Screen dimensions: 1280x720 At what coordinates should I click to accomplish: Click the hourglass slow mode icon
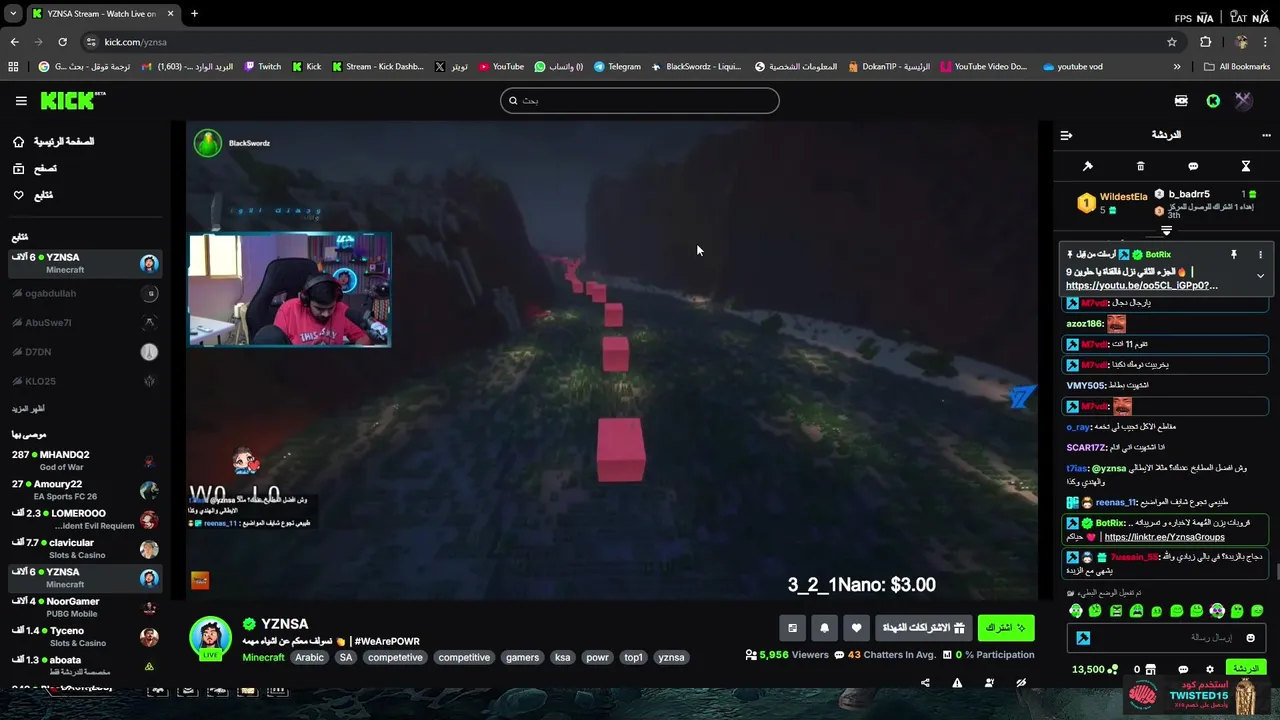point(1246,166)
